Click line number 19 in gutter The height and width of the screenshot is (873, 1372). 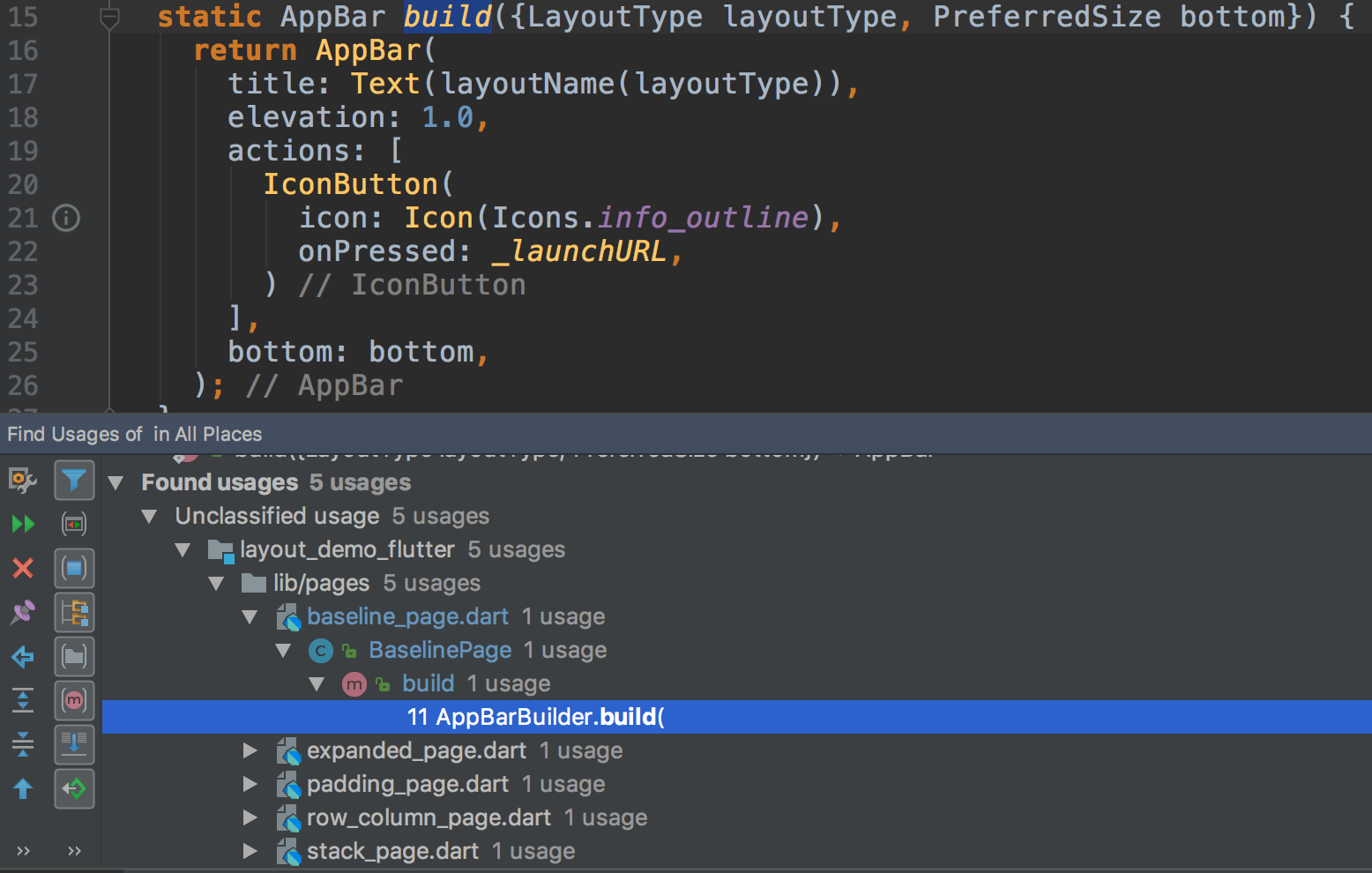(23, 151)
